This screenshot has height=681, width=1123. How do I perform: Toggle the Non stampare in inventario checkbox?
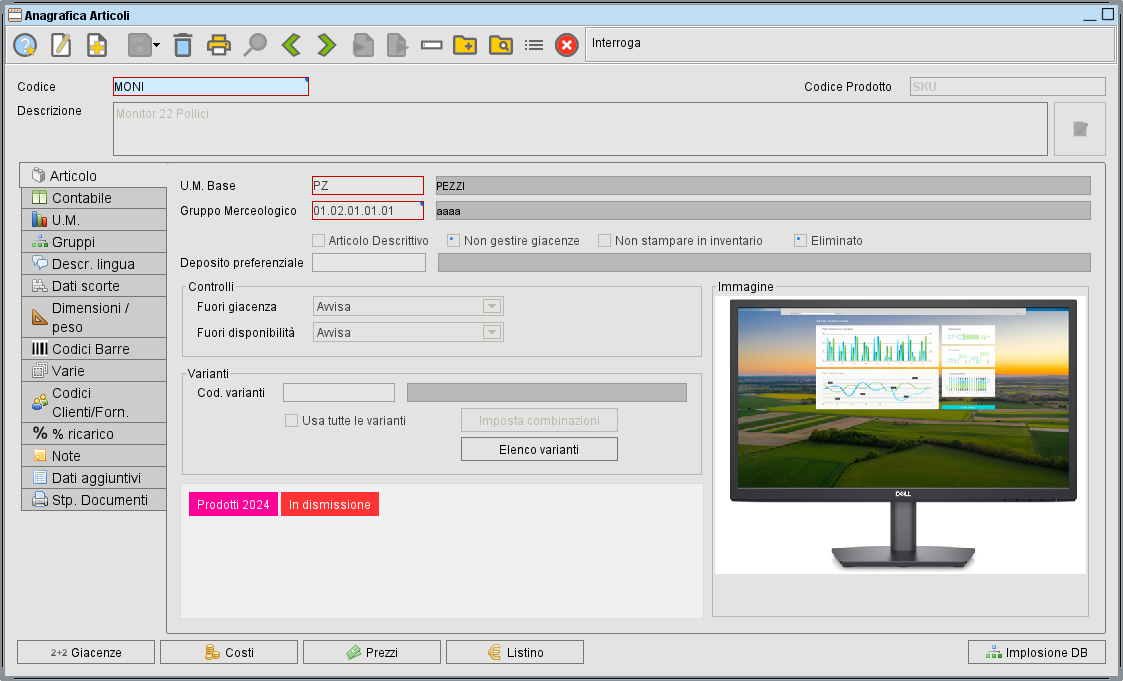coord(605,241)
